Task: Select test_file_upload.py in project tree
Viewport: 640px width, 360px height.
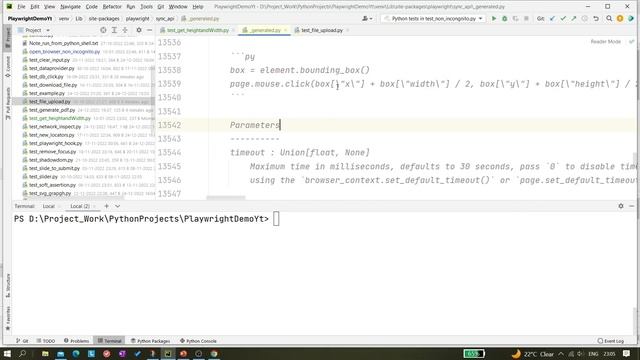Action: tap(49, 102)
